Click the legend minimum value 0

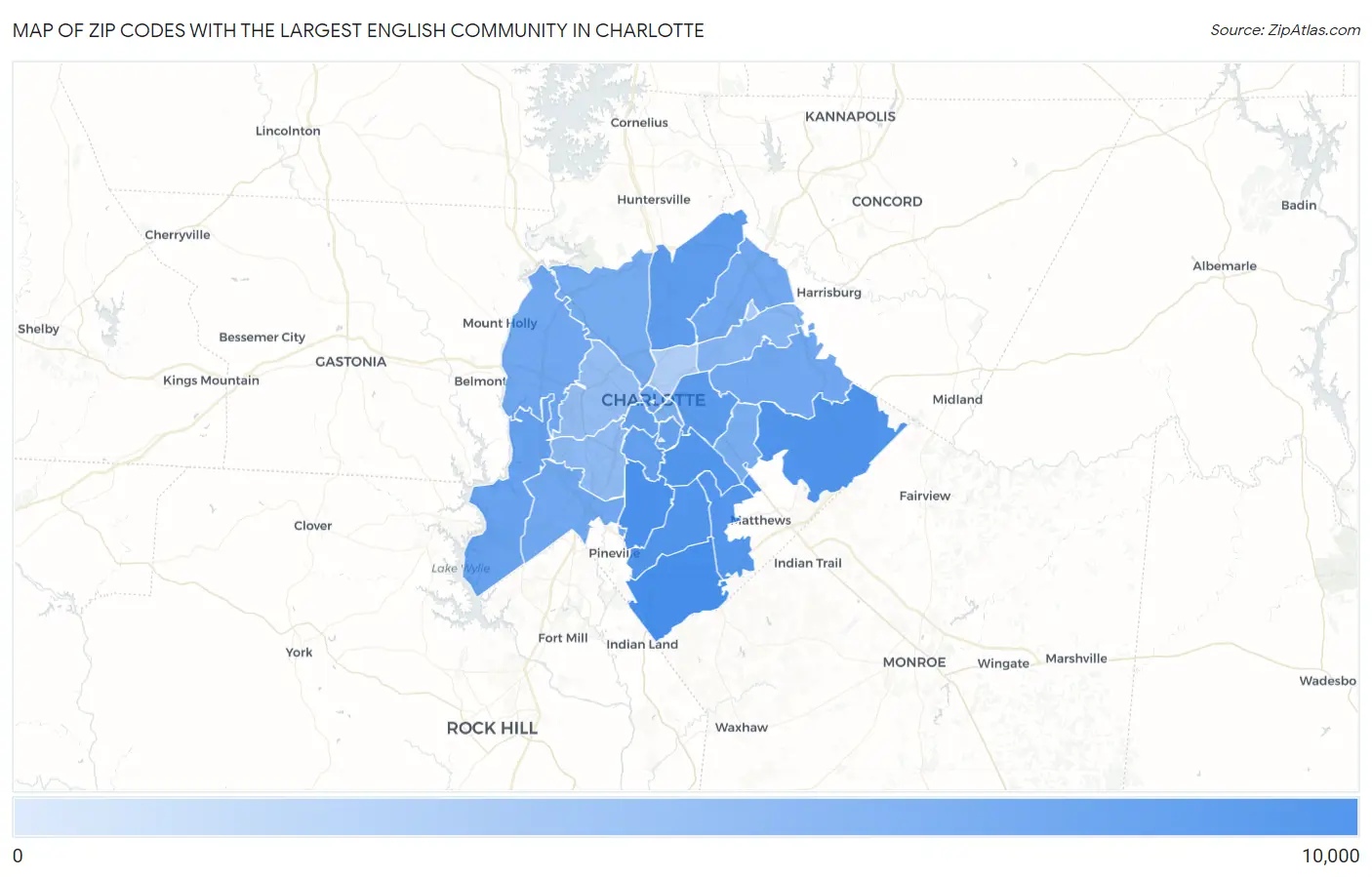(18, 856)
